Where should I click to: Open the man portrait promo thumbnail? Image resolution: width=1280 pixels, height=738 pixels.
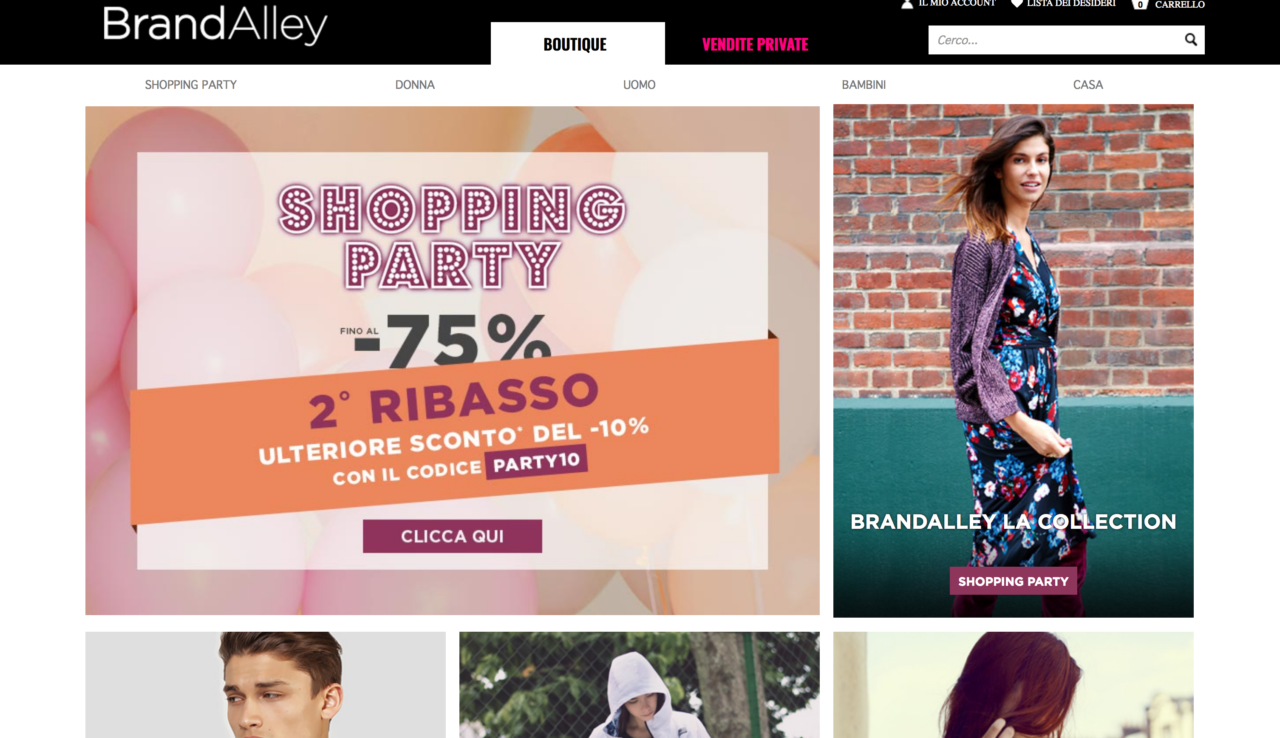(x=265, y=685)
